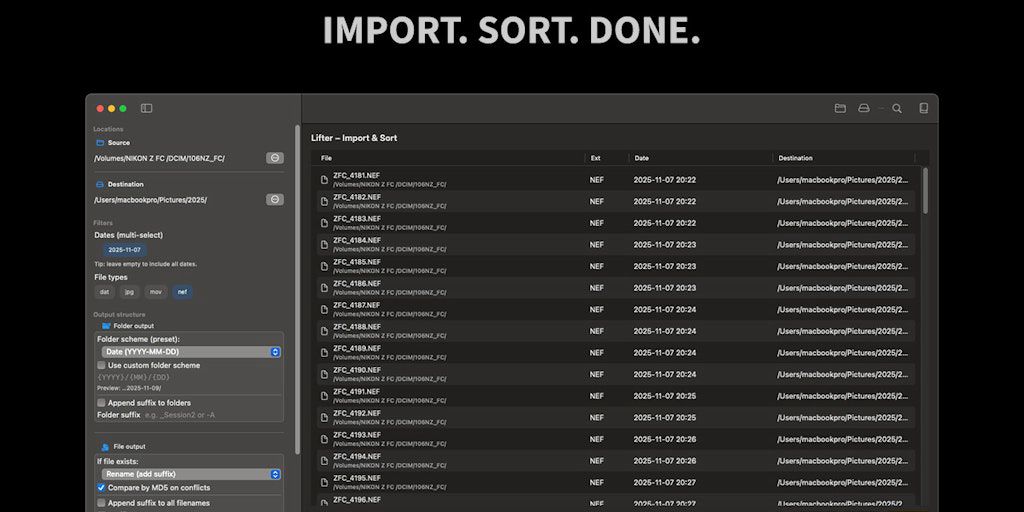This screenshot has width=1024, height=512.
Task: Sort by the File column header
Action: click(327, 158)
